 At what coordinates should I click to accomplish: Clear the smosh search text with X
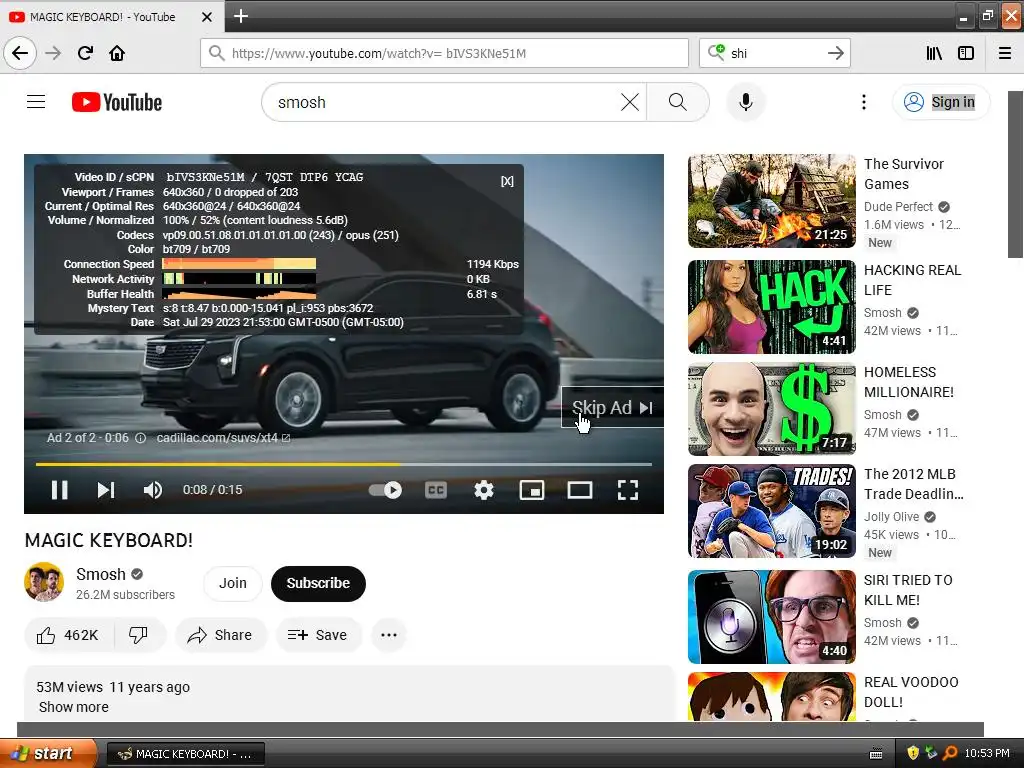[630, 102]
